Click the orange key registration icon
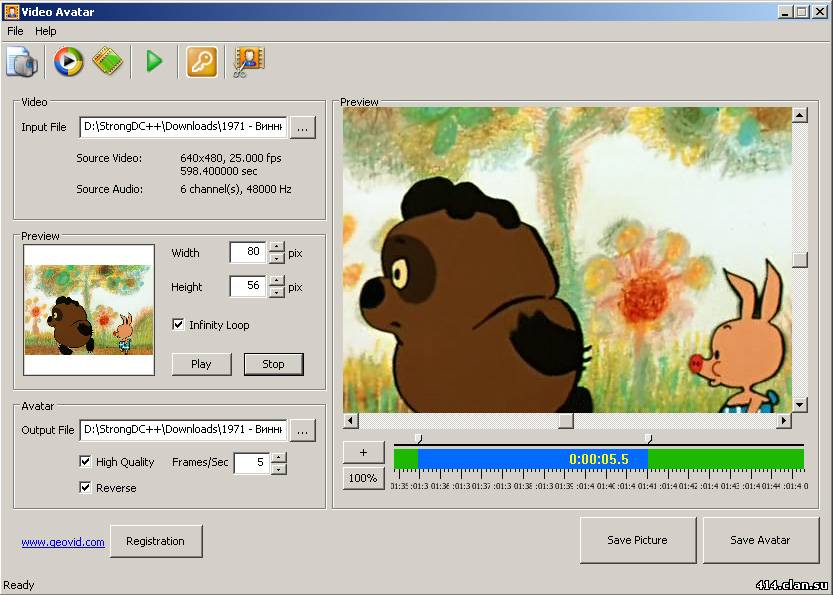 coord(202,62)
